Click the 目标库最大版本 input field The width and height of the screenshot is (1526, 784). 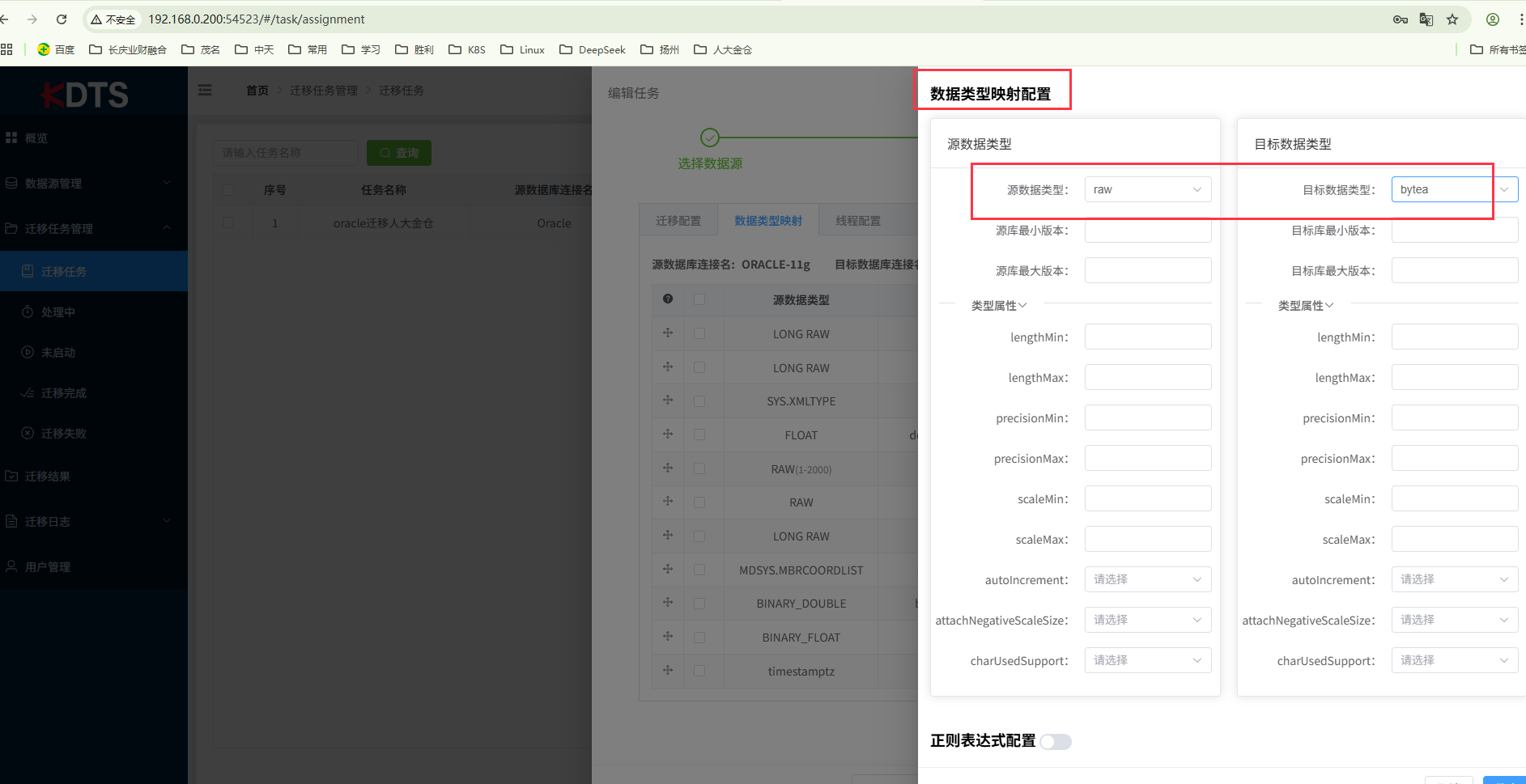(1455, 270)
